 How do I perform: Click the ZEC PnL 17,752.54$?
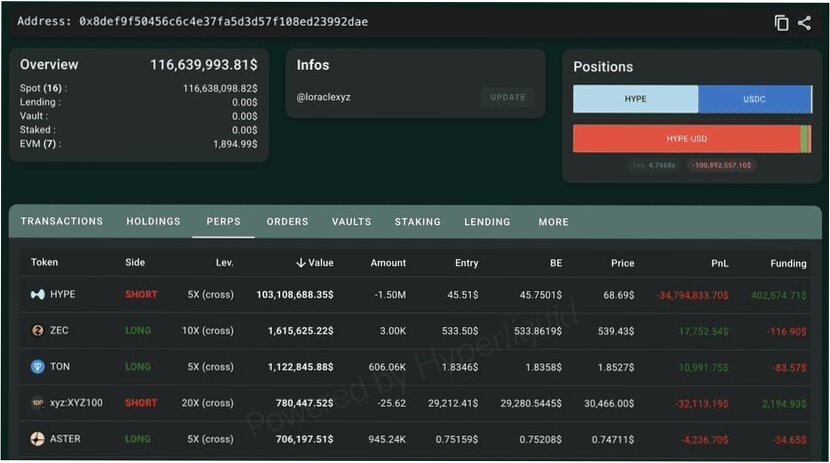[703, 331]
